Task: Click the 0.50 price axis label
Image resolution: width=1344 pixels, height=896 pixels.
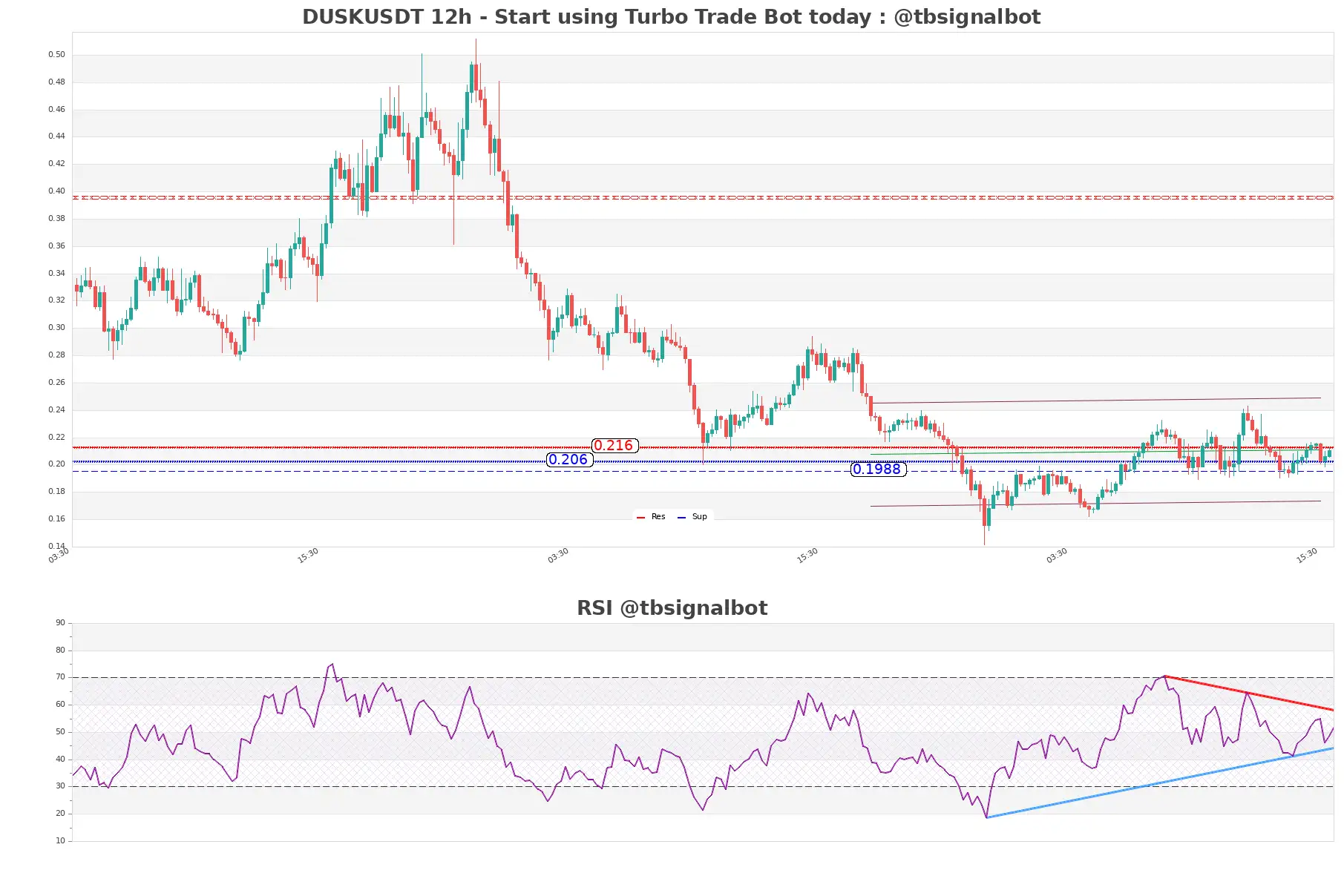Action: pyautogui.click(x=56, y=55)
